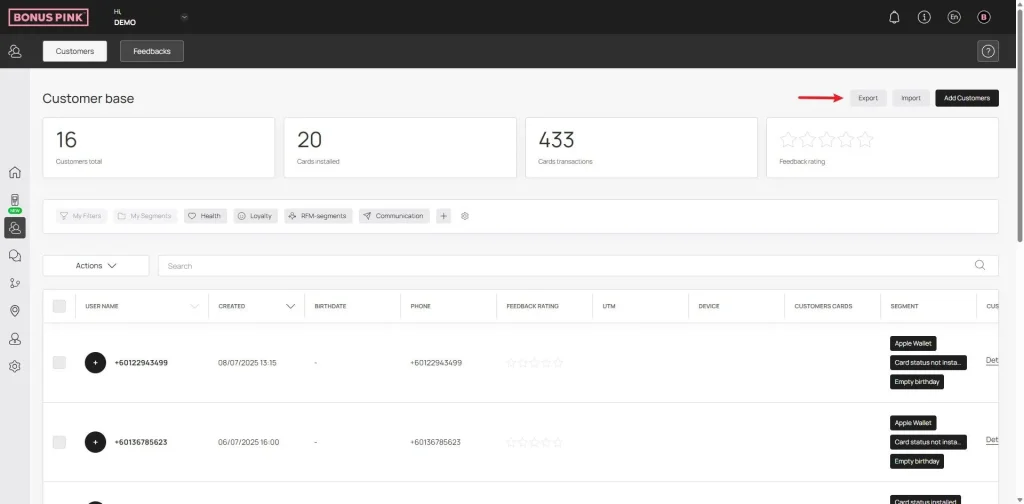Click the help question mark icon
The image size is (1024, 504).
987,51
